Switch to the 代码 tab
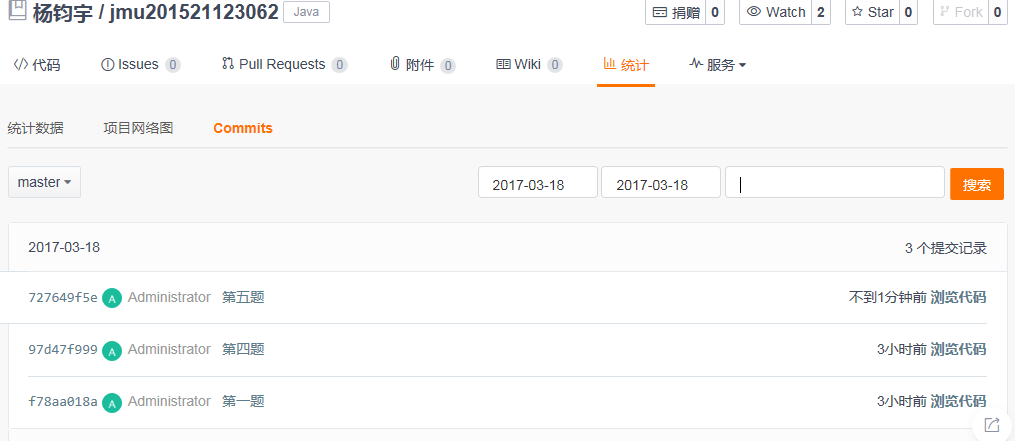 (37, 64)
